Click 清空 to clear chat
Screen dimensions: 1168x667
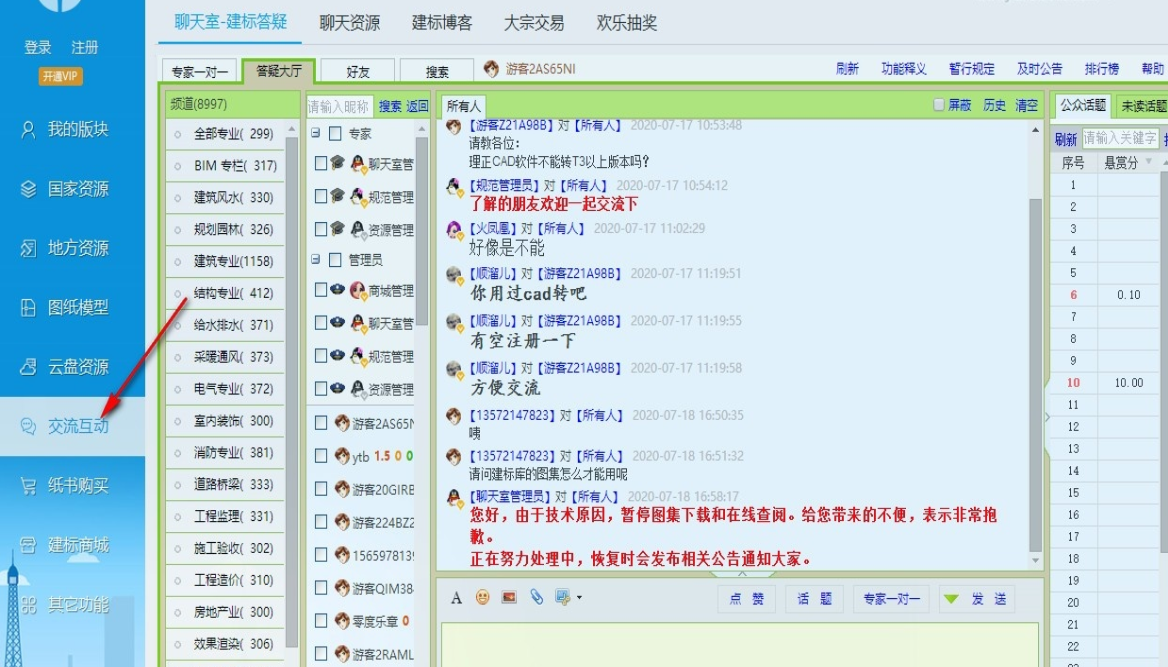pyautogui.click(x=1026, y=105)
